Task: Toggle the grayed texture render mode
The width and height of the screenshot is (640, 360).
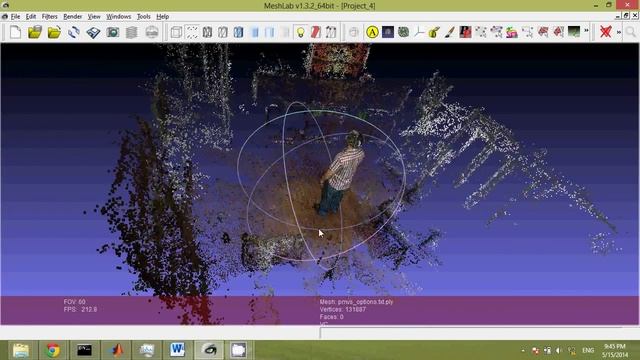Action: click(x=285, y=32)
